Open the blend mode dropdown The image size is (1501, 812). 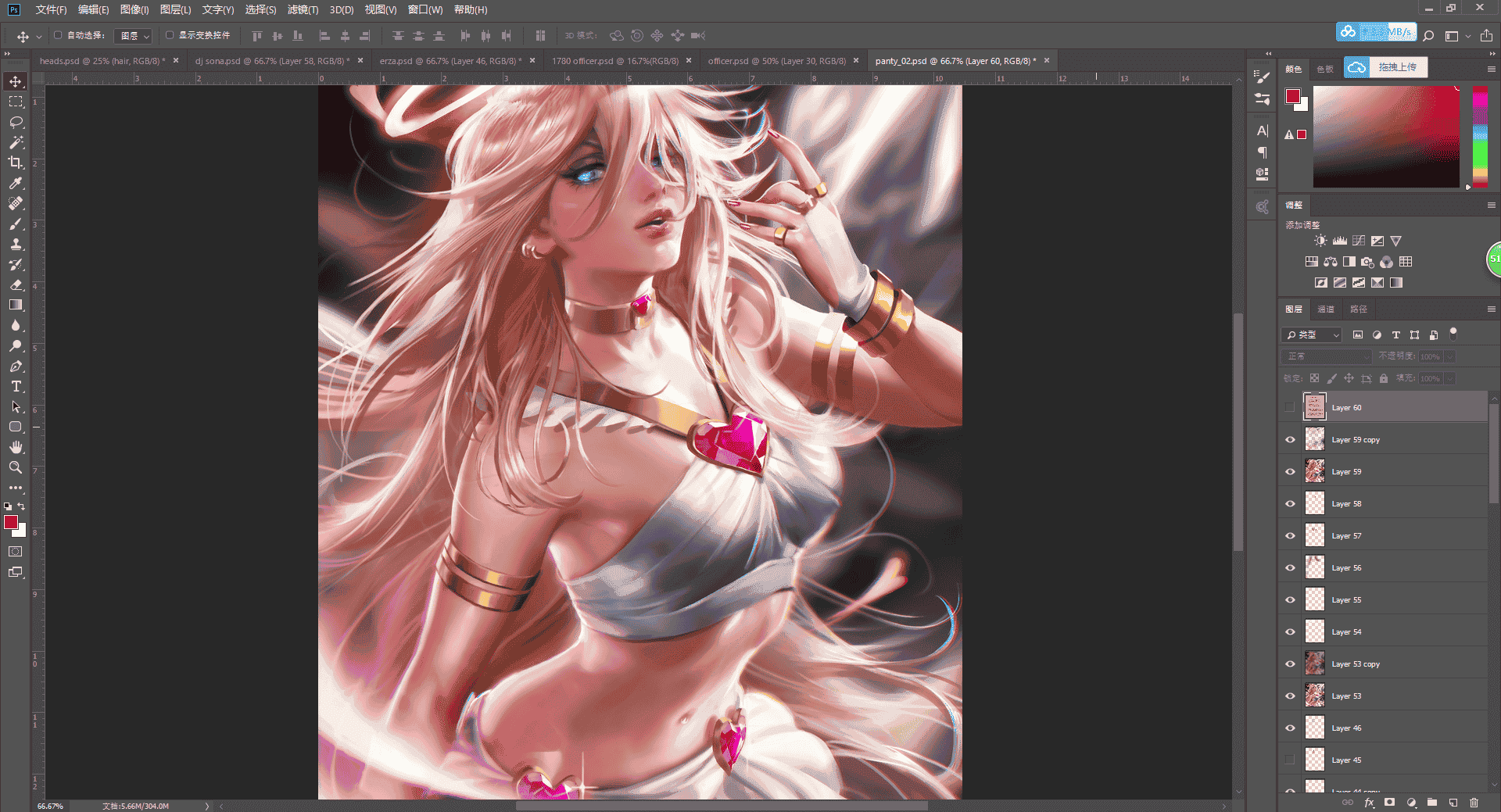tap(1327, 356)
